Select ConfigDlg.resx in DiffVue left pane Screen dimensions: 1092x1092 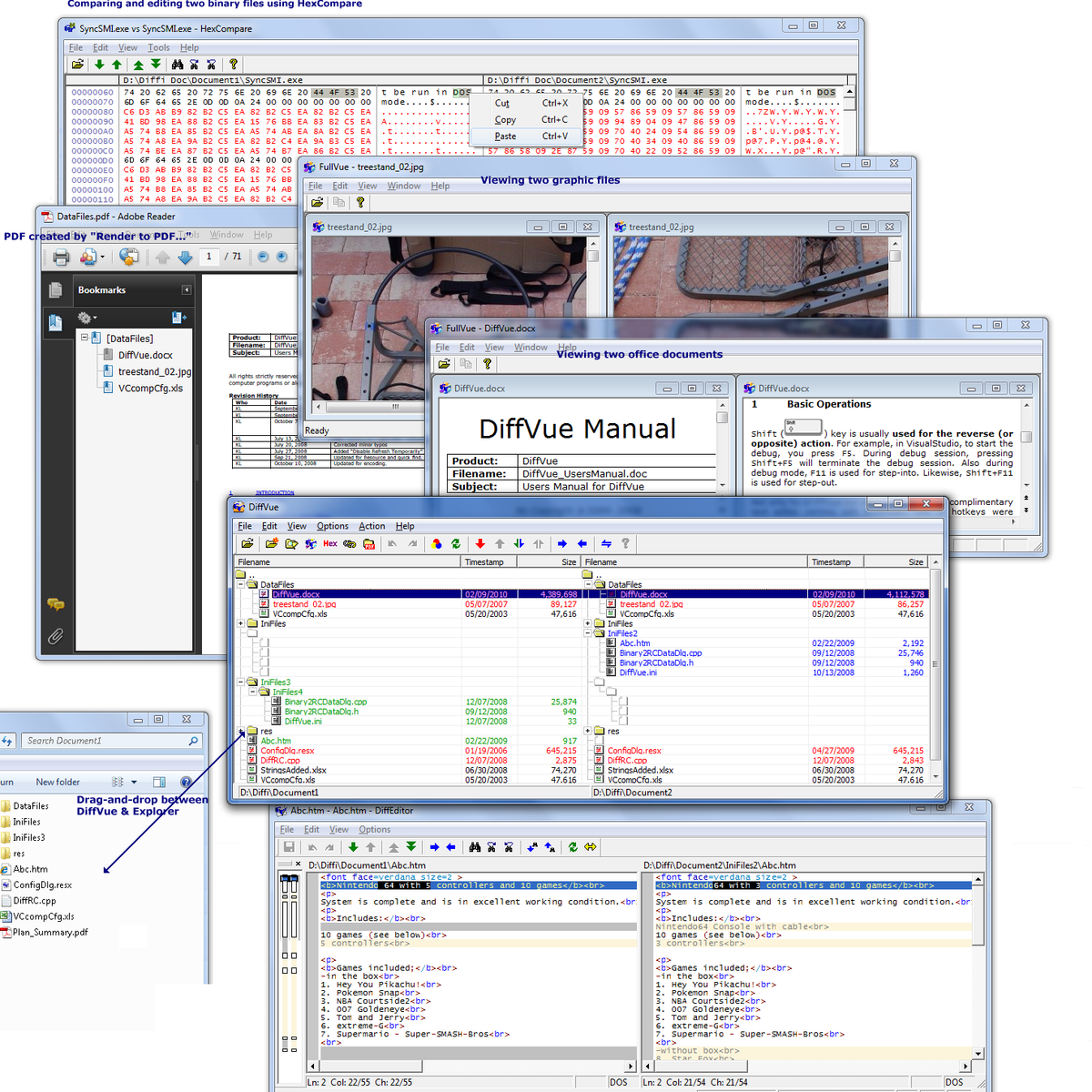288,751
